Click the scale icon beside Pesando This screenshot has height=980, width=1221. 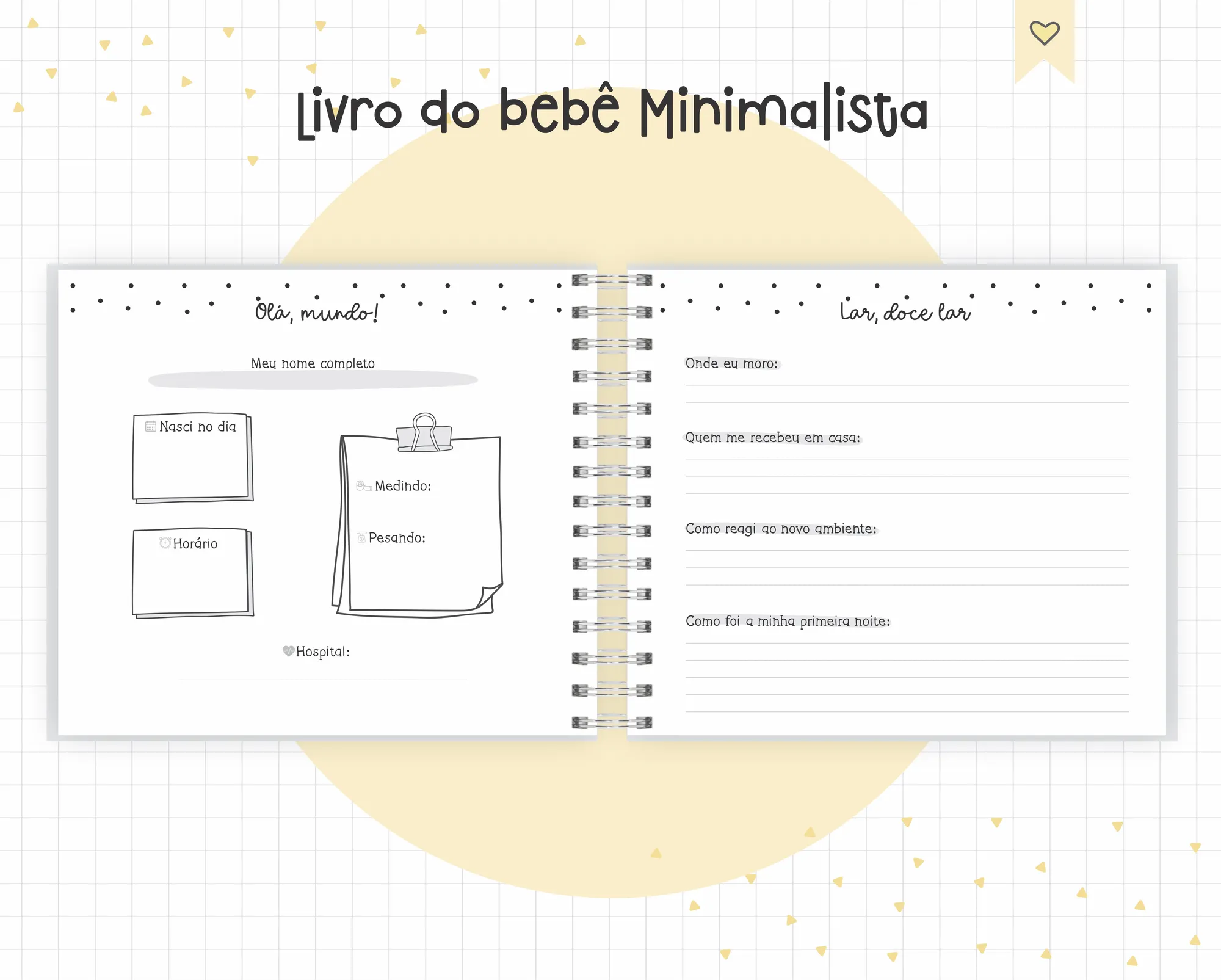(x=361, y=537)
